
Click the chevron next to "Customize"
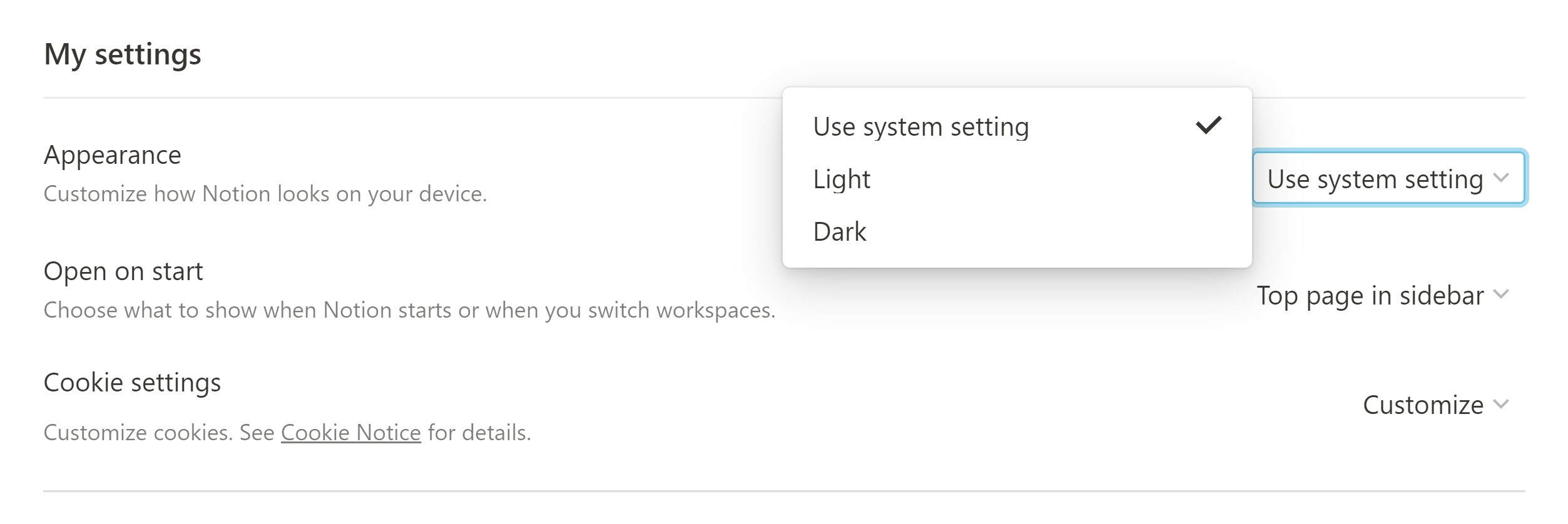(x=1500, y=405)
